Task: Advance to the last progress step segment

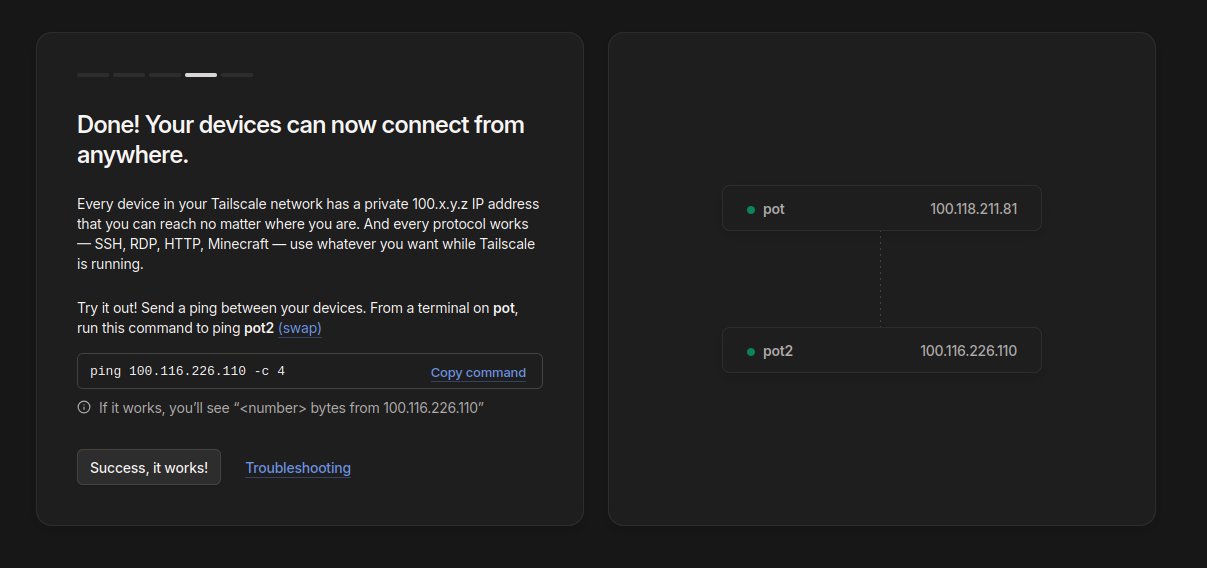Action: point(237,75)
